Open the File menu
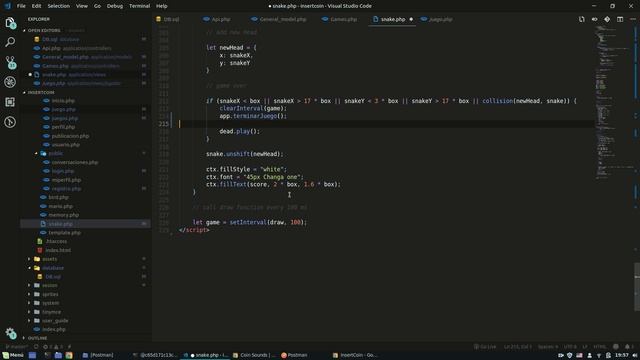The height and width of the screenshot is (360, 640). (21, 6)
